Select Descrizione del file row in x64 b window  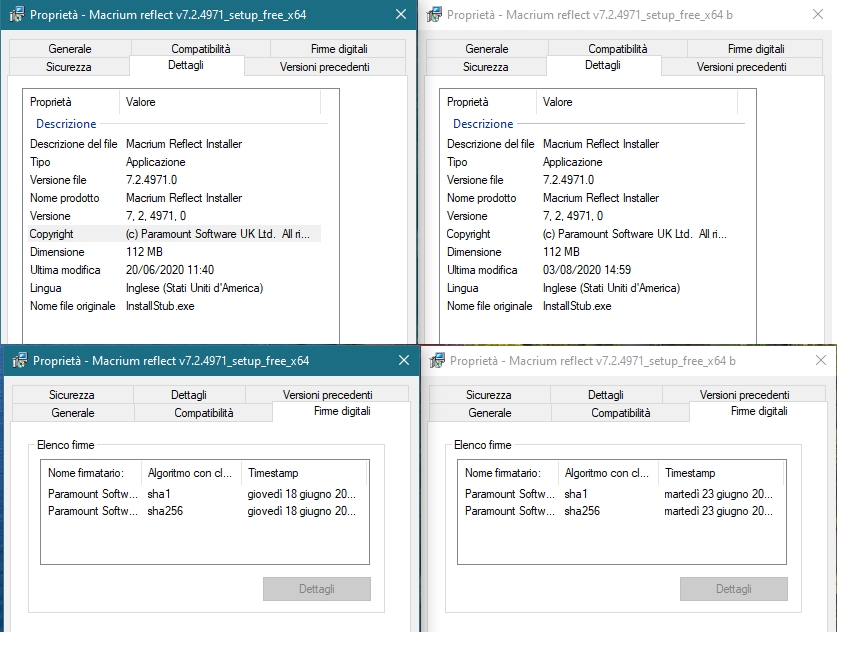click(x=591, y=144)
